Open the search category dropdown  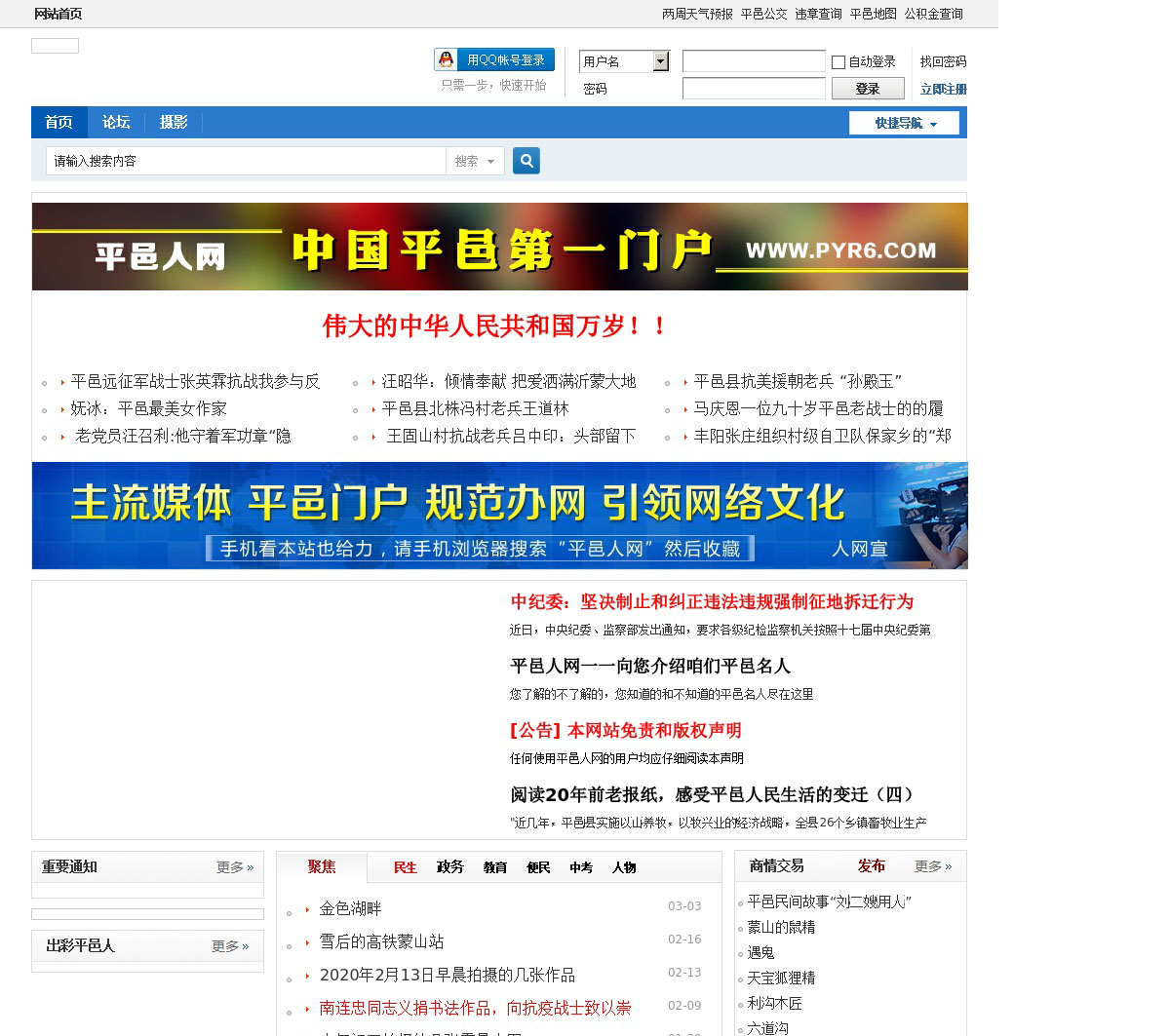(475, 161)
